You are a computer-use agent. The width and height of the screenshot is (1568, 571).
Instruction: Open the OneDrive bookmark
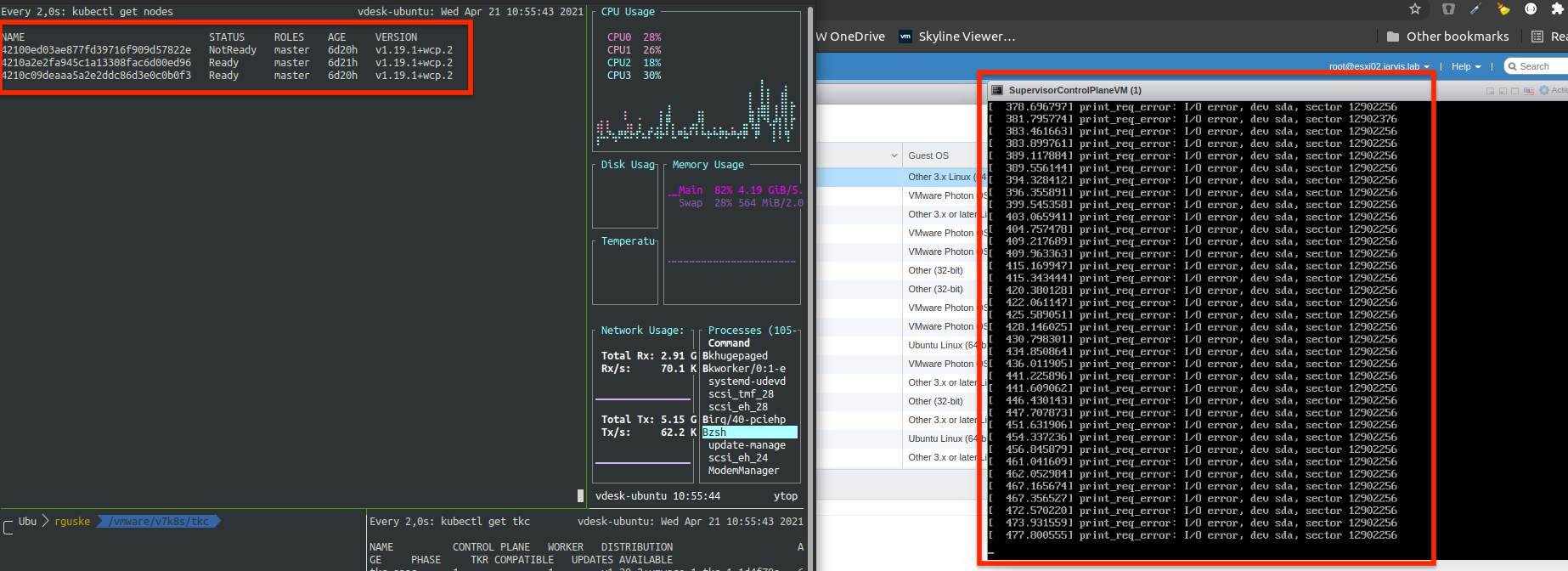(x=850, y=37)
